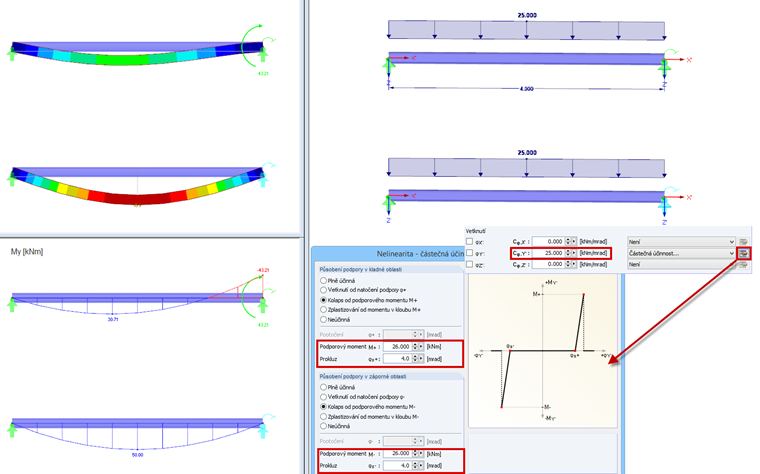Open nonlinearity edit button beside Částečná účinnost dropdown
This screenshot has height=474, width=760.
tap(744, 253)
